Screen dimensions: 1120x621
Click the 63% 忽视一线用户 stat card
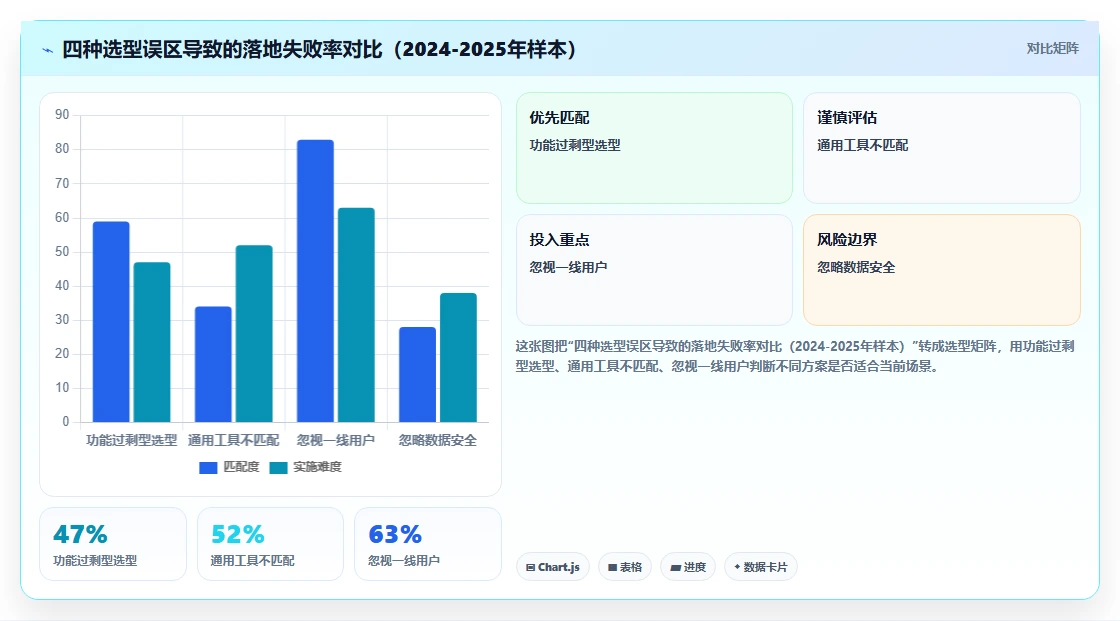pyautogui.click(x=428, y=545)
